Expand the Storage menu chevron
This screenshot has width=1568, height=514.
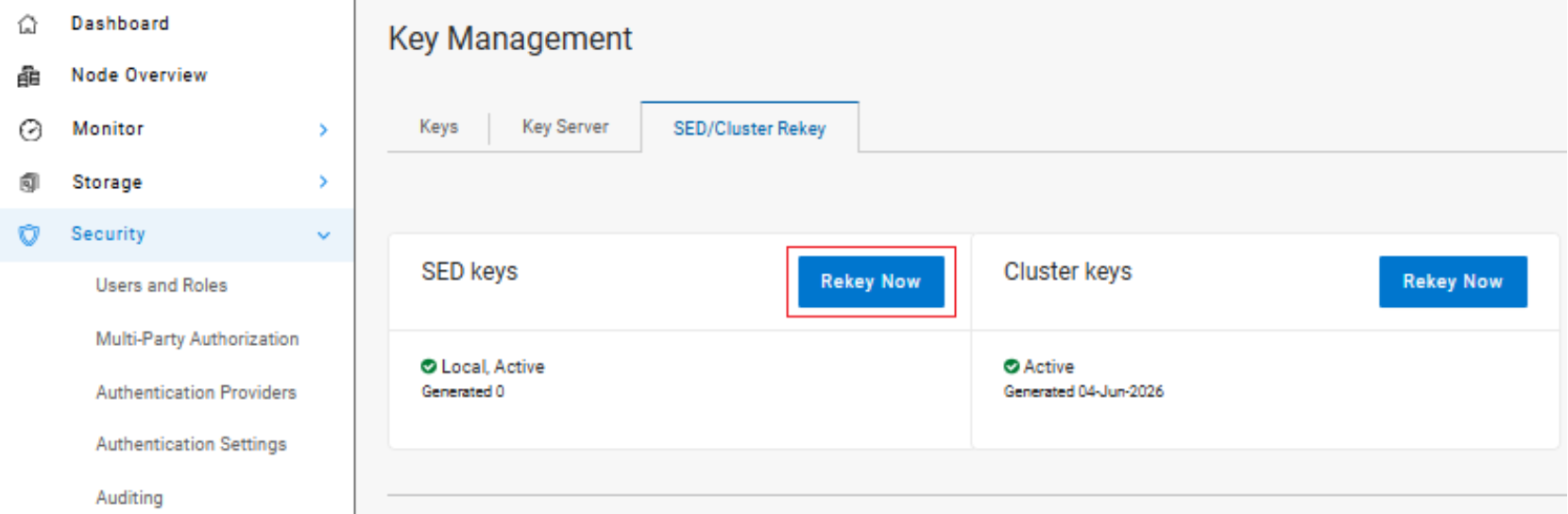[324, 181]
